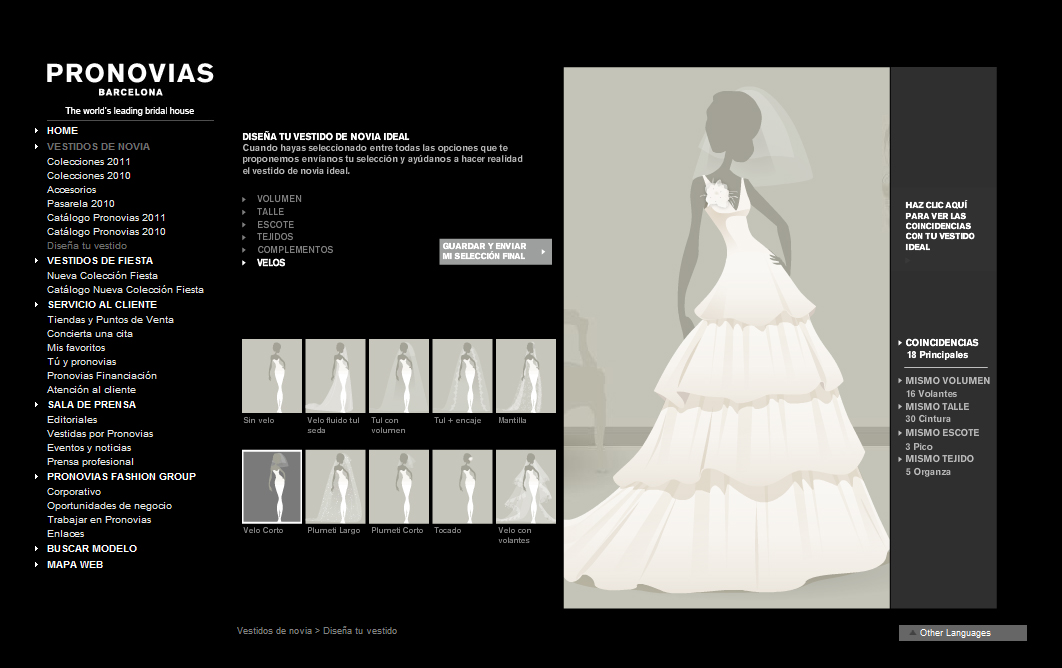Click Haz clic aquí para ver coincidencias
The width and height of the screenshot is (1062, 668).
(x=939, y=226)
